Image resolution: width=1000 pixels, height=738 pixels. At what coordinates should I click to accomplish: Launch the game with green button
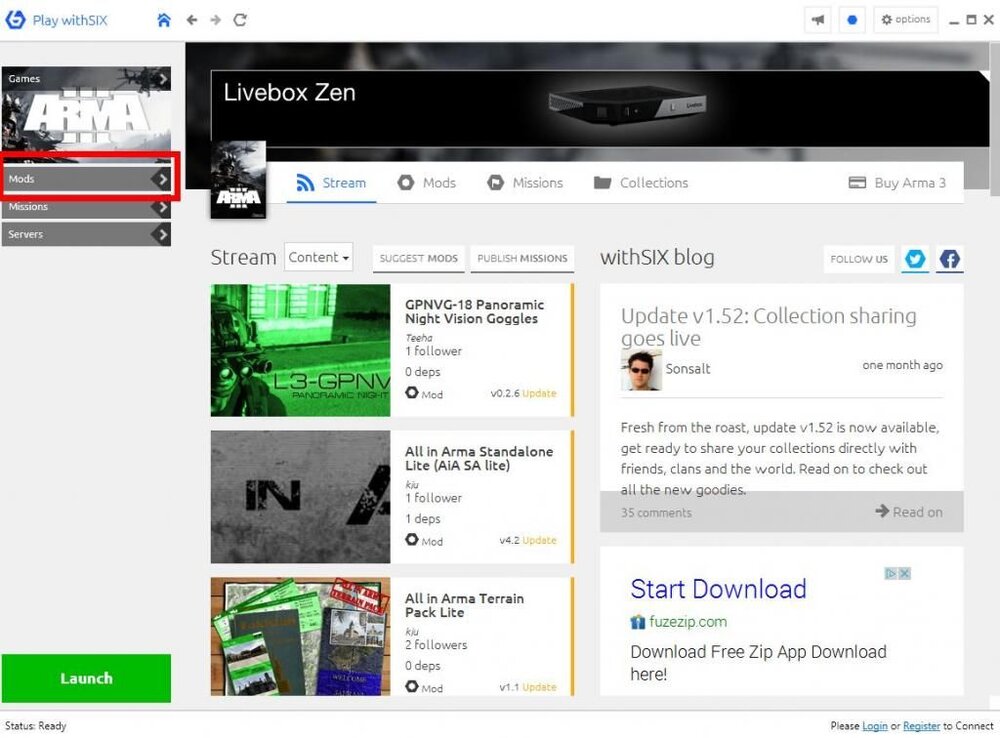(x=86, y=678)
